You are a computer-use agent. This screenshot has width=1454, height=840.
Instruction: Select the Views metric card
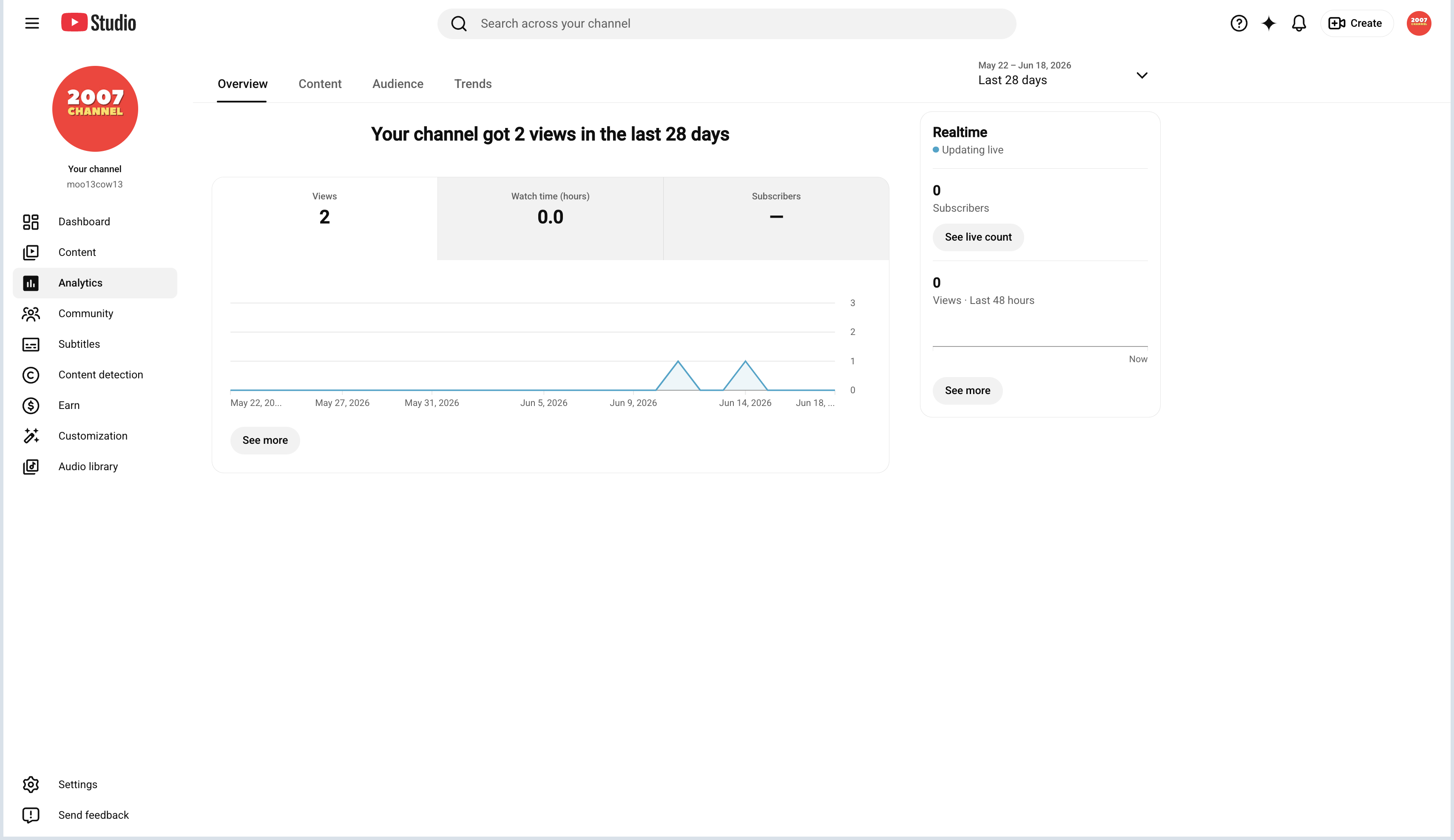coord(325,218)
